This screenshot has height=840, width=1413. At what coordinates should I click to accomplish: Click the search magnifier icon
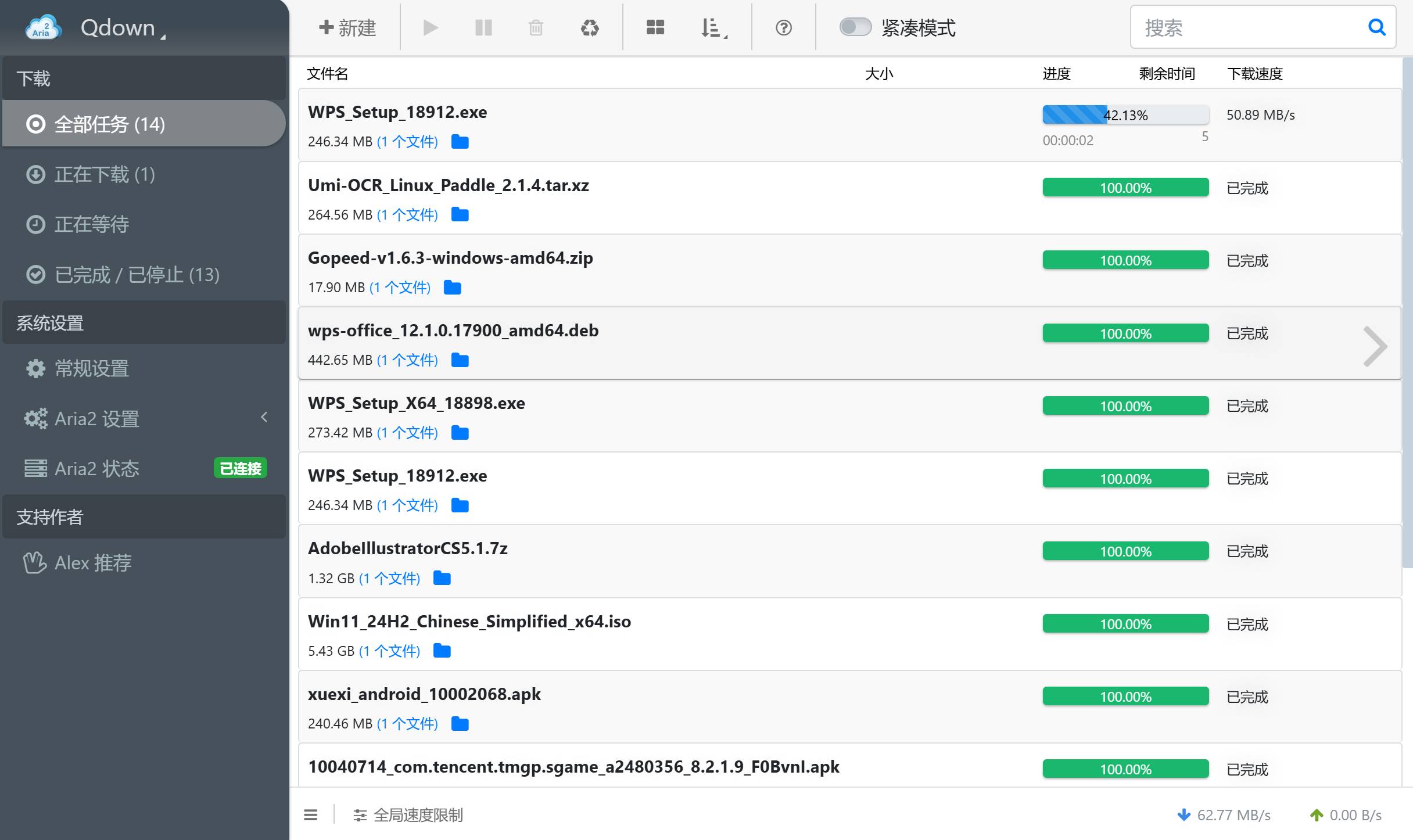(x=1377, y=27)
